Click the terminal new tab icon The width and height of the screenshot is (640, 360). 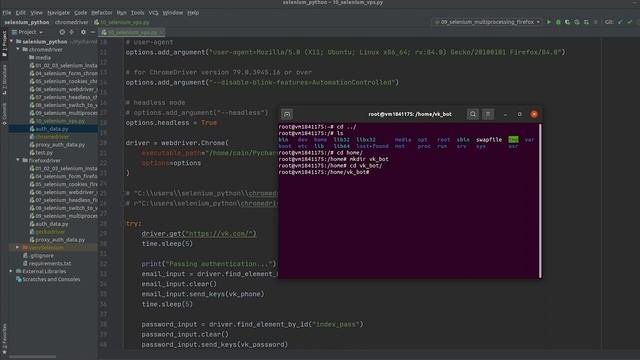coord(287,114)
